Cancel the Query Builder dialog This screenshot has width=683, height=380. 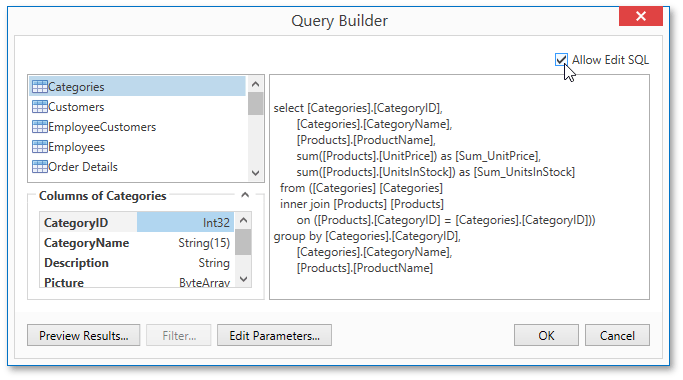pos(617,336)
